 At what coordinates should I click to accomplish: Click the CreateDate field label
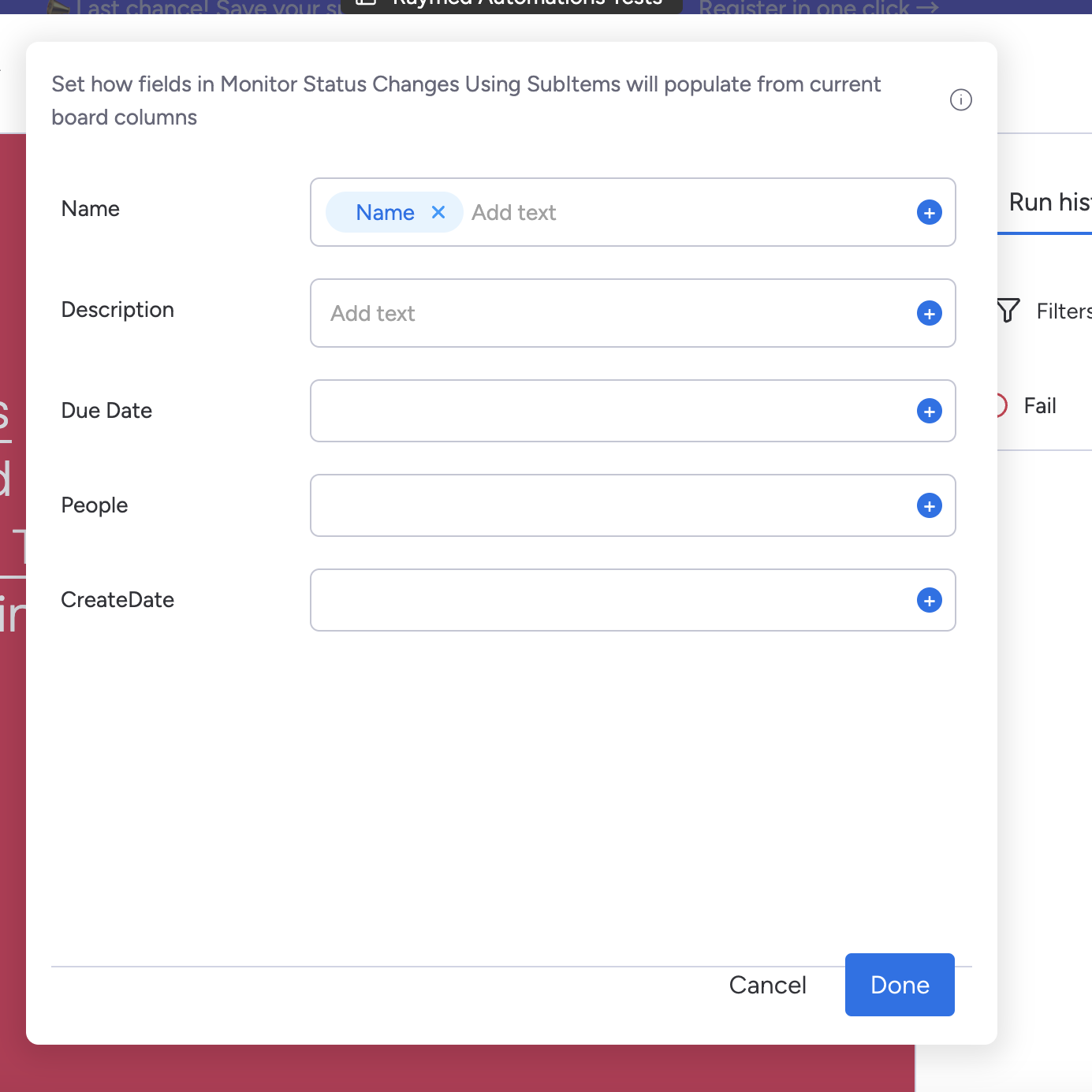117,600
